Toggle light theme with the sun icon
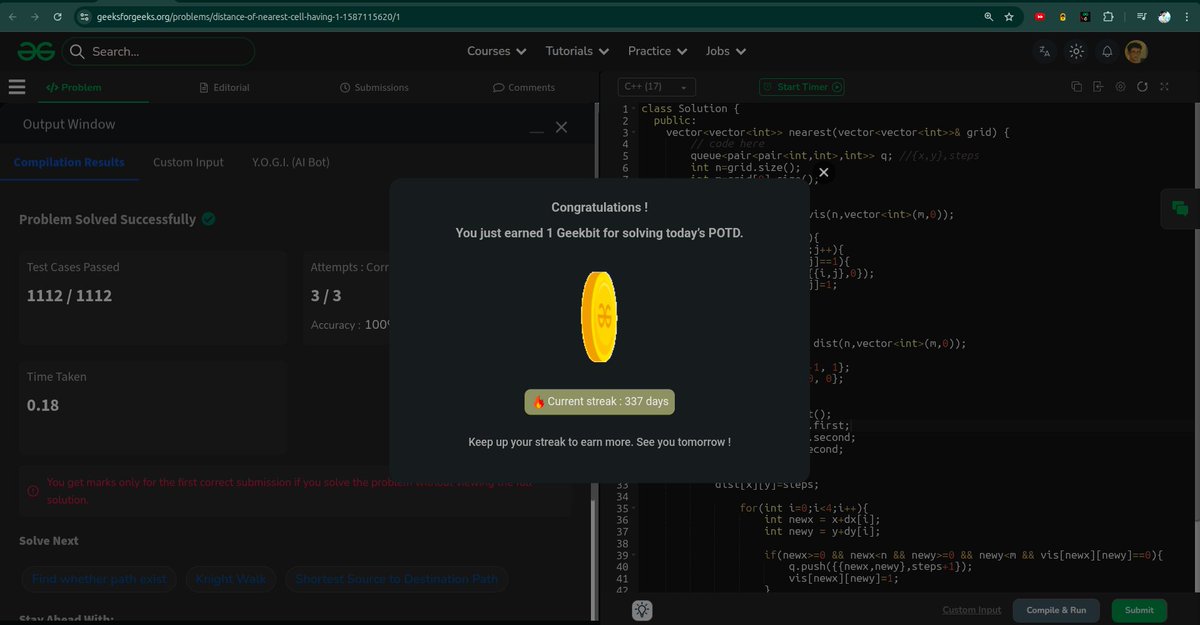Image resolution: width=1200 pixels, height=625 pixels. [1076, 51]
